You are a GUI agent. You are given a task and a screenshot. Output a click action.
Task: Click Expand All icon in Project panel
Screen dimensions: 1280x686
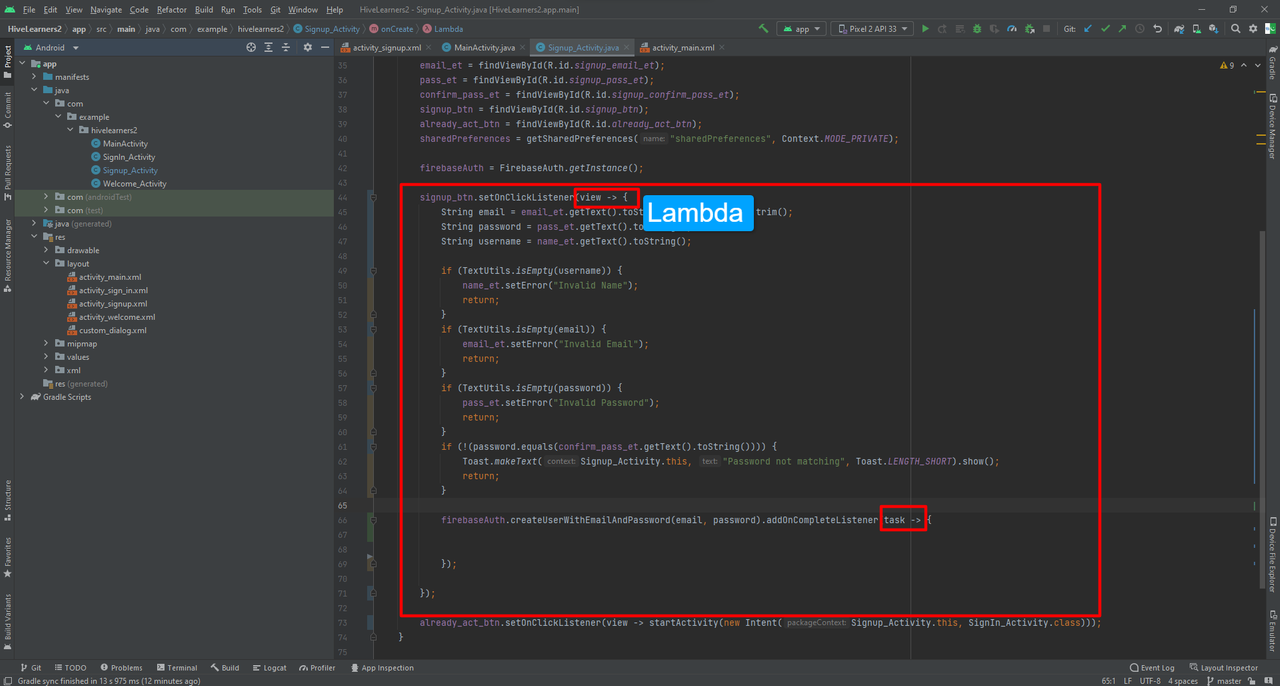tap(268, 47)
